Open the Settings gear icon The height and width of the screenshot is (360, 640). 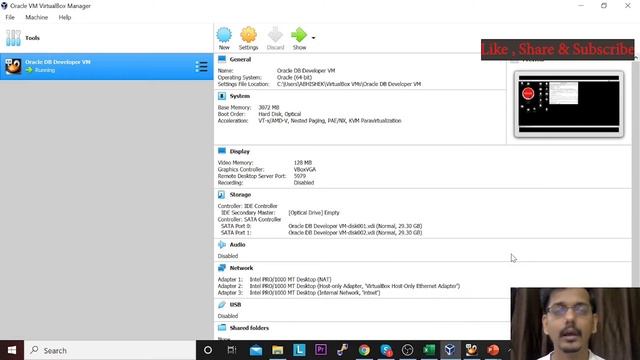coord(248,35)
